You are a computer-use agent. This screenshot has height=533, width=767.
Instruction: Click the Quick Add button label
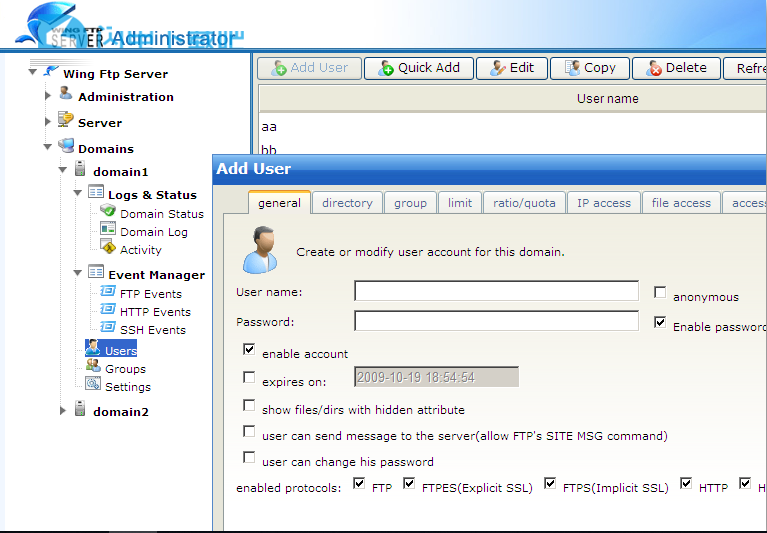(429, 67)
